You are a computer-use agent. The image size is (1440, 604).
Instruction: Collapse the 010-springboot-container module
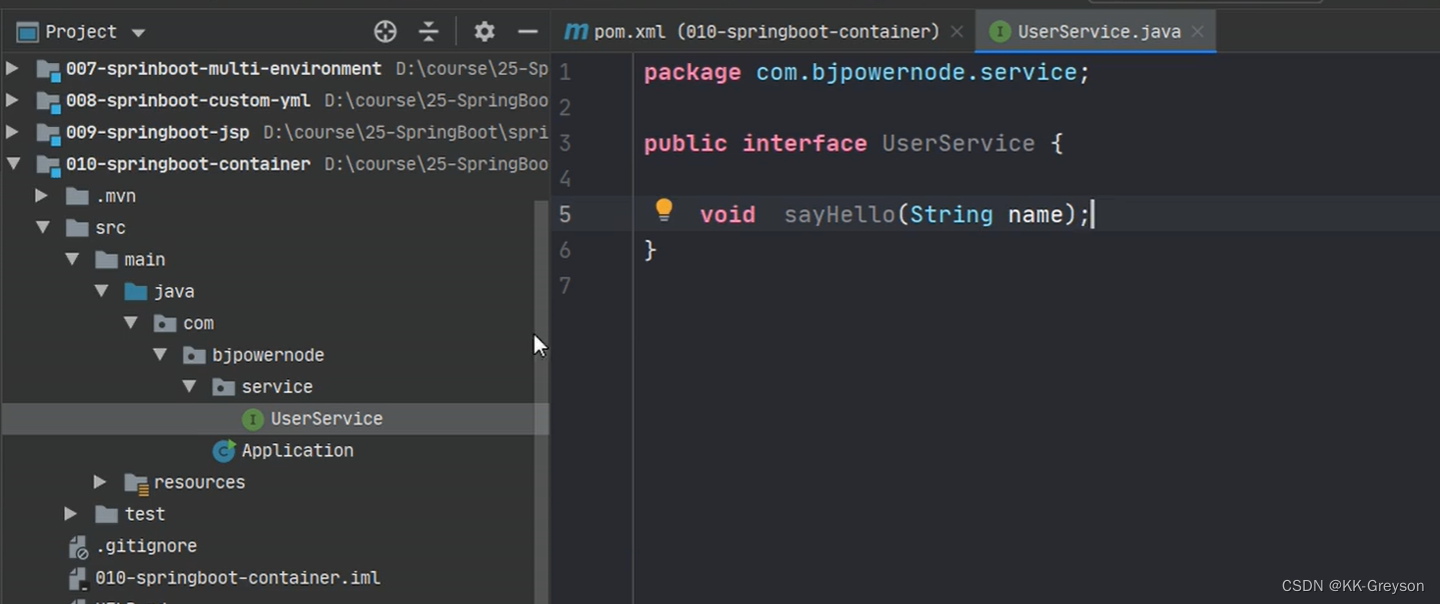tap(13, 164)
